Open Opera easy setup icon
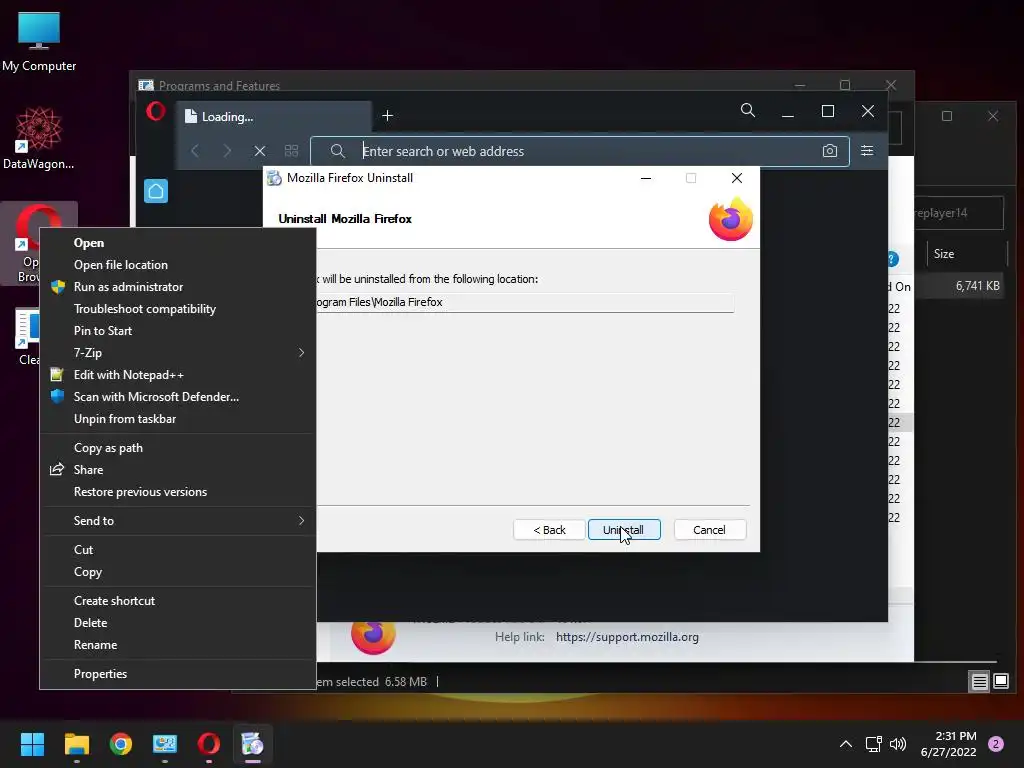Viewport: 1024px width, 768px height. tap(867, 151)
